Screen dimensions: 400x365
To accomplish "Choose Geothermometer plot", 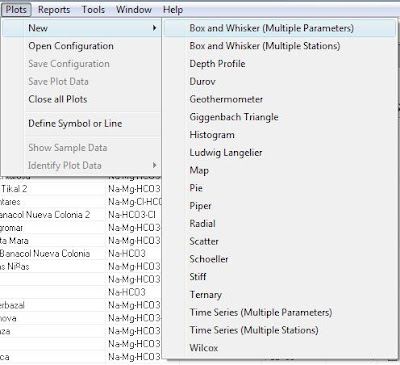I will [x=226, y=99].
